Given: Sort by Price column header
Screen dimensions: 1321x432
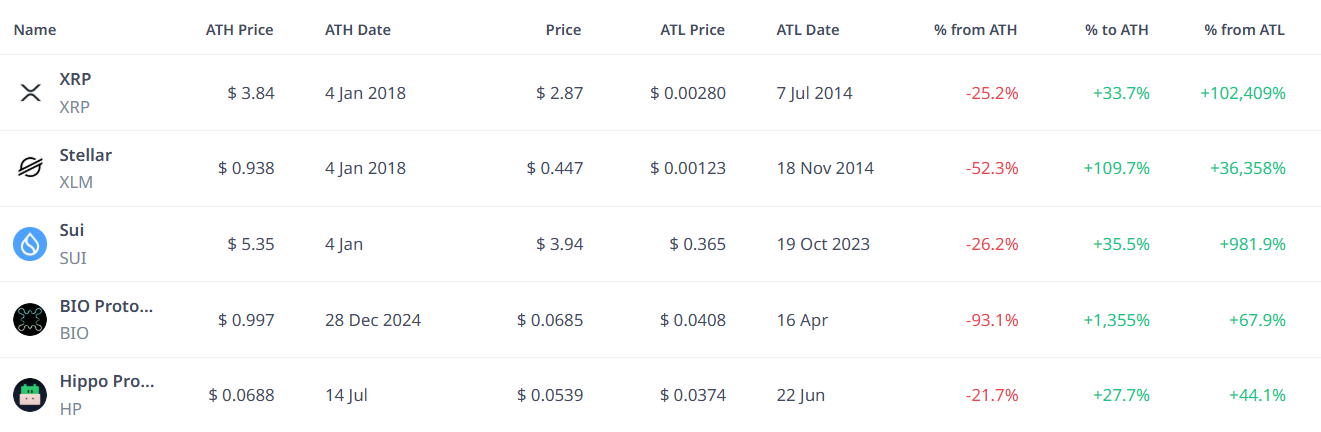Looking at the screenshot, I should tap(563, 30).
